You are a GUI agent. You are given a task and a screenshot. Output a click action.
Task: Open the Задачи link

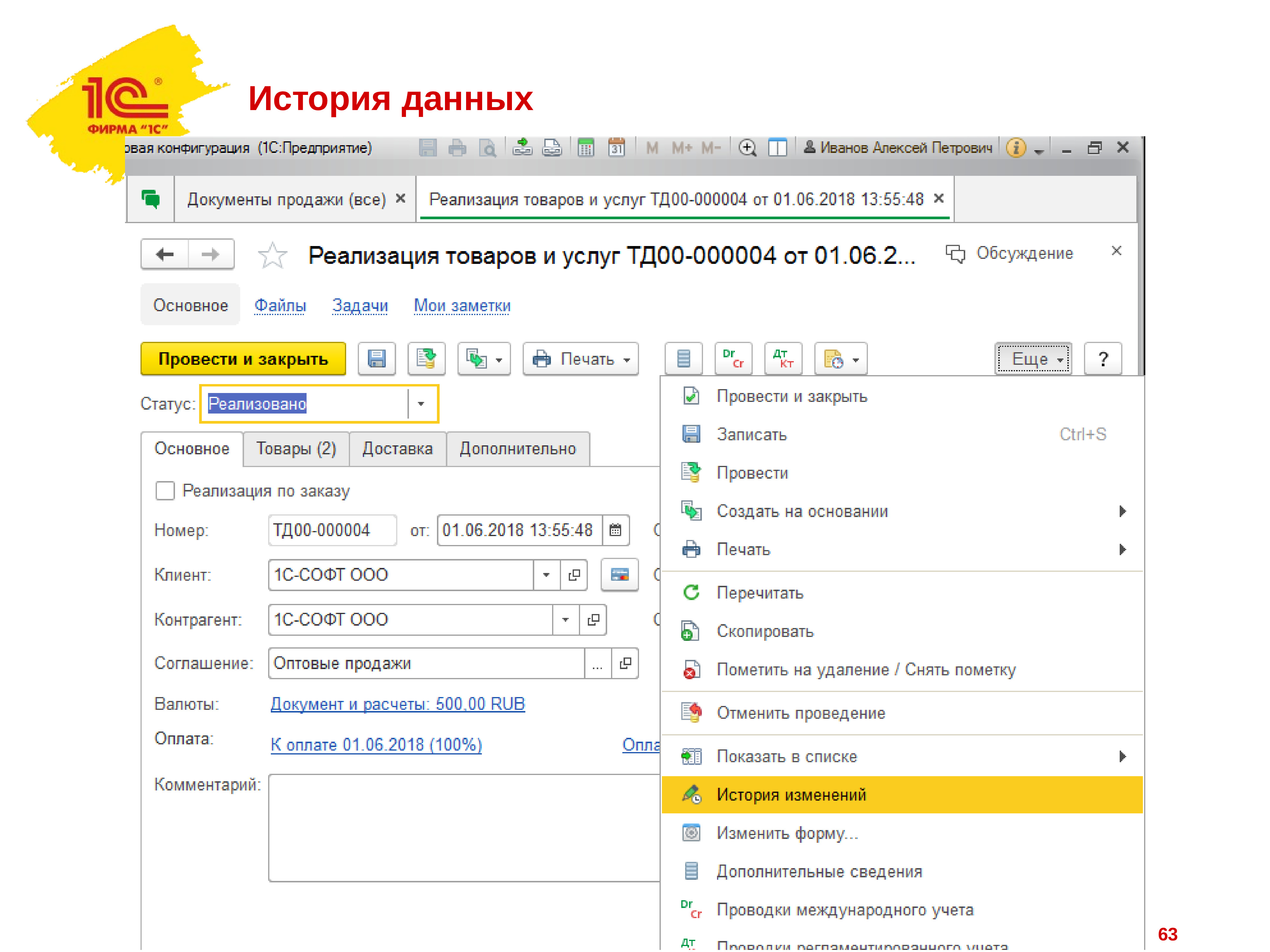coord(360,305)
